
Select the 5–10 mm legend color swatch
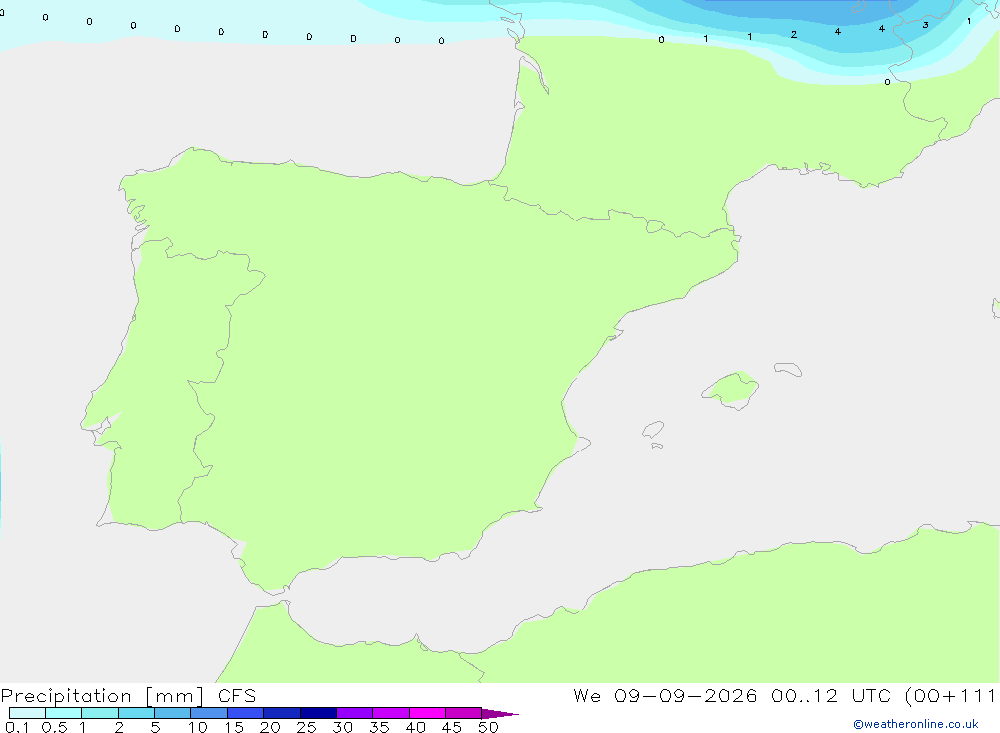point(173,713)
